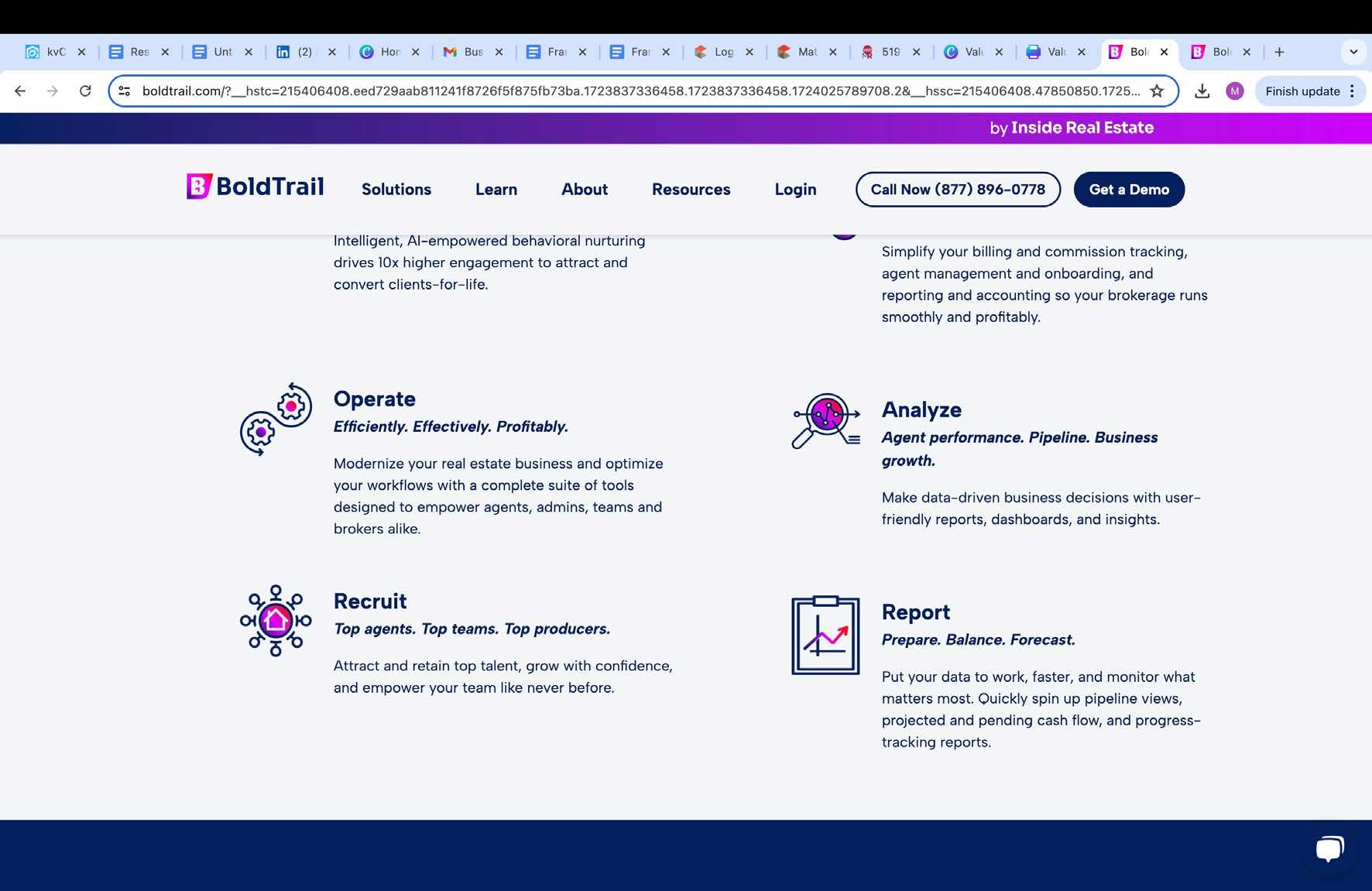Screen dimensions: 1372x891
Task: Open the Resources navigation menu
Action: click(691, 190)
